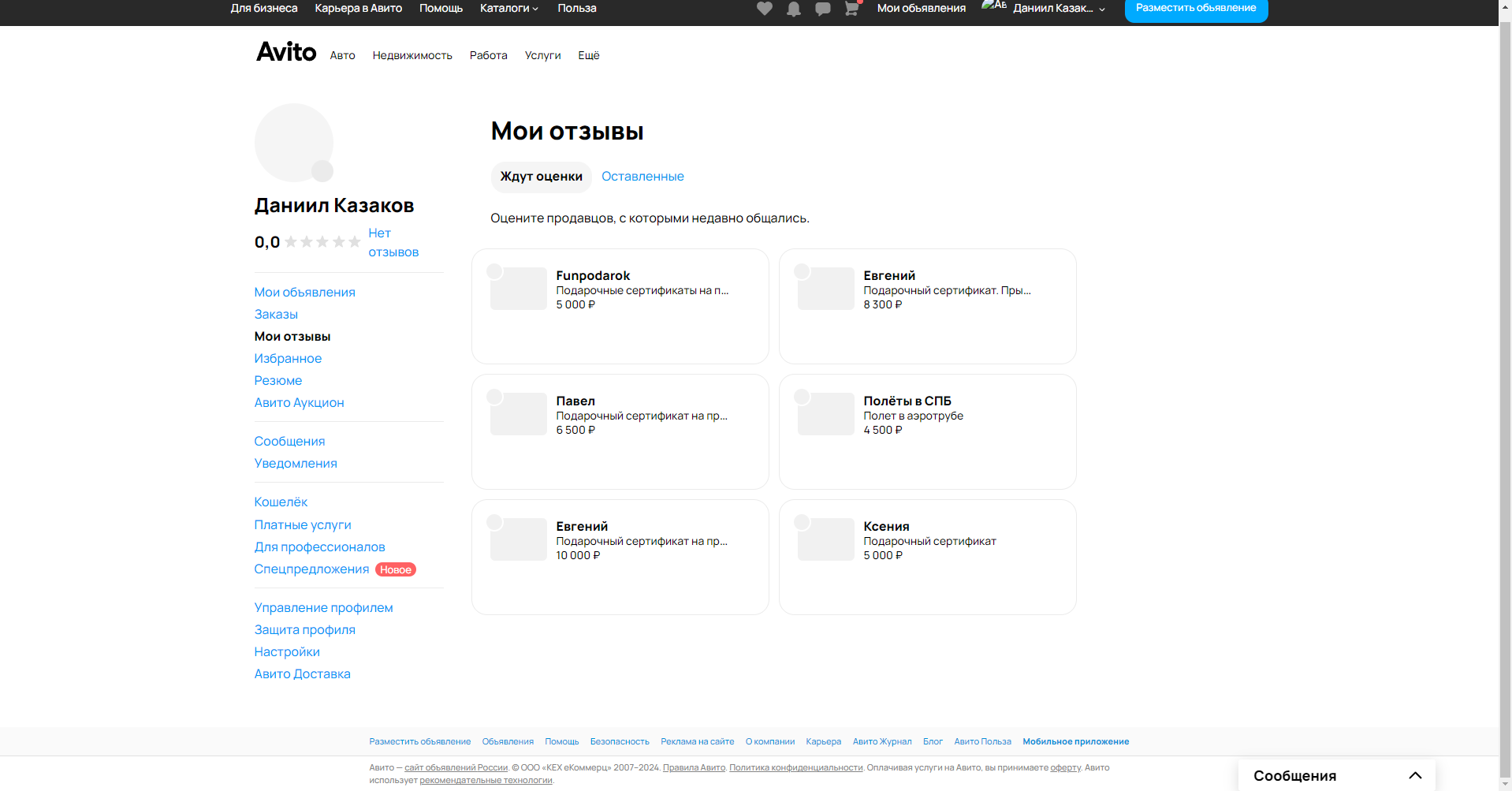This screenshot has width=1512, height=791.
Task: Open the Funpodarok review card
Action: pos(620,306)
